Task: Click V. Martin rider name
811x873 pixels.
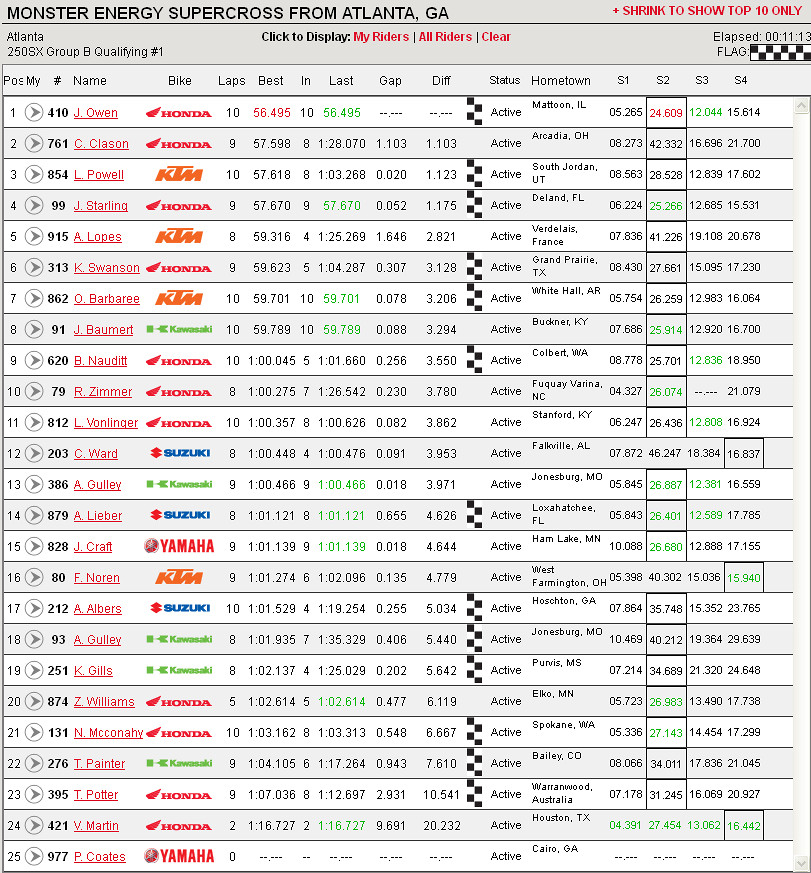Action: 96,825
